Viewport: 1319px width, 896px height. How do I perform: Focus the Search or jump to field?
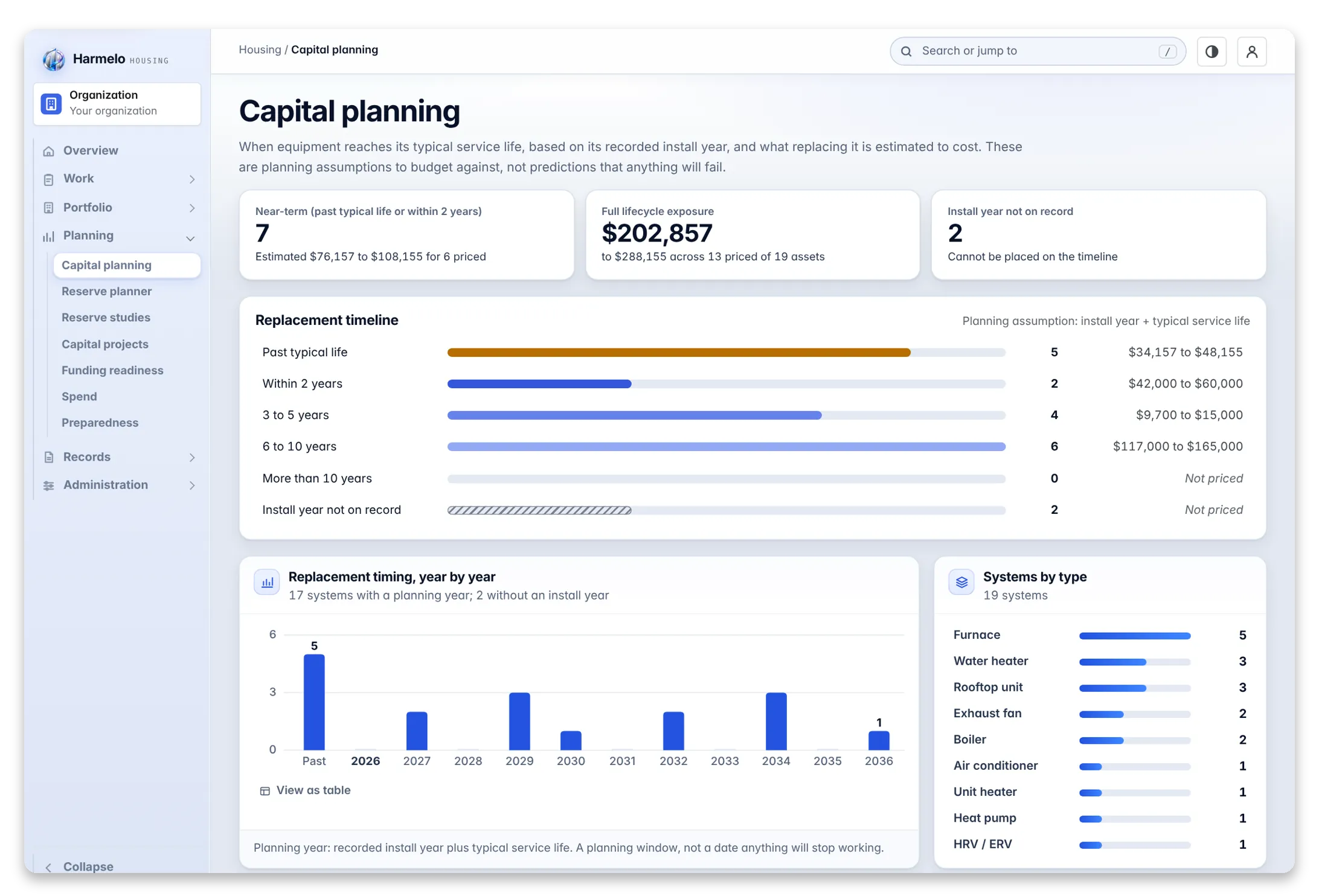pyautogui.click(x=1038, y=51)
